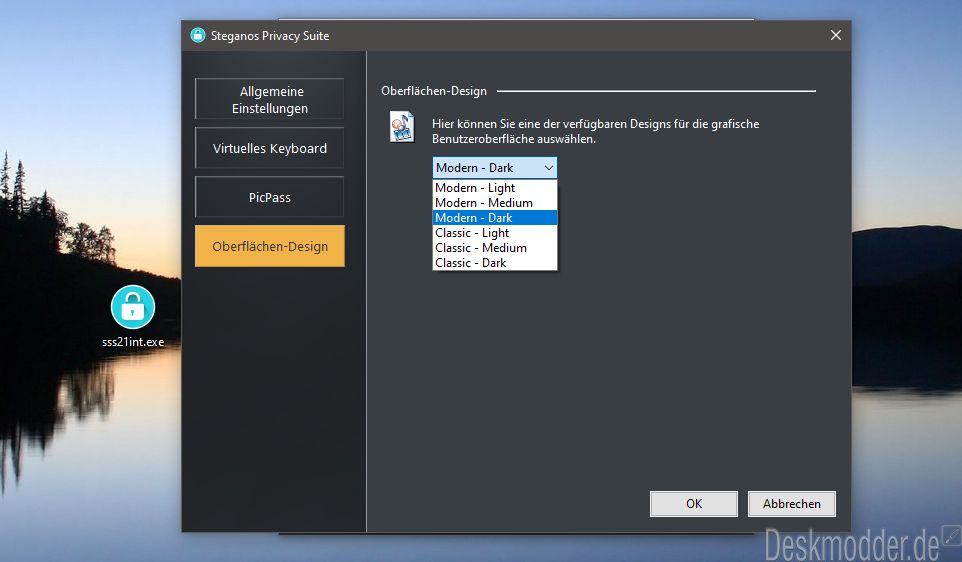This screenshot has height=562, width=962.
Task: Open the sss21int.exe desktop icon
Action: pos(133,317)
